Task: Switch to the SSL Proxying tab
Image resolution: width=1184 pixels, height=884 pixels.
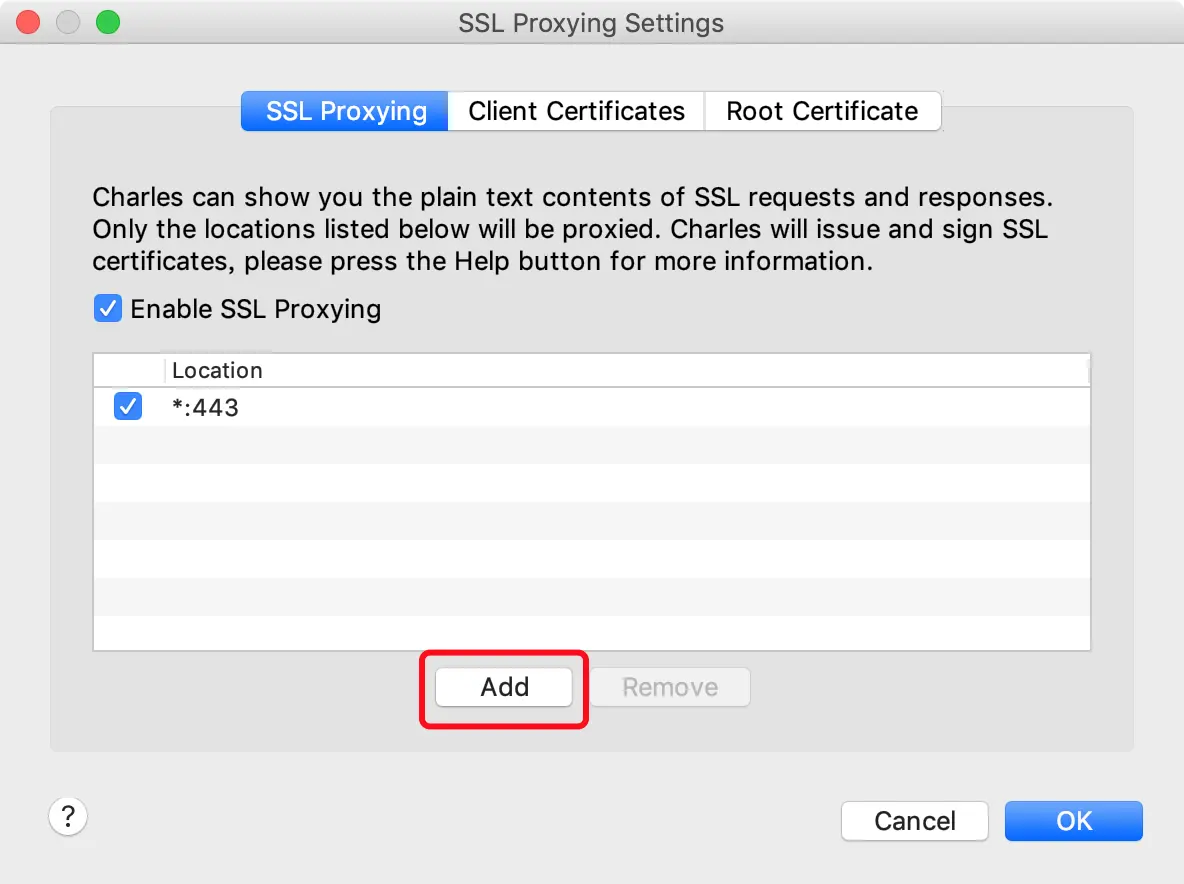Action: 346,111
